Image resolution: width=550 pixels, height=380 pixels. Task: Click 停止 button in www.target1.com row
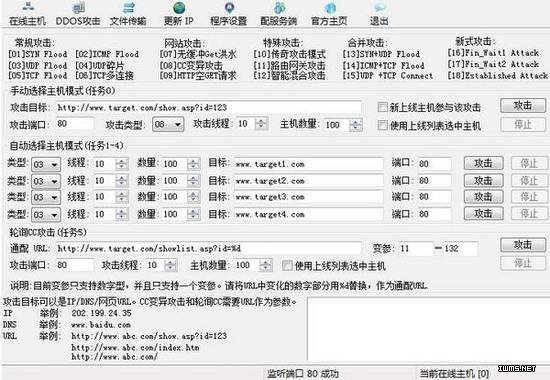(529, 163)
